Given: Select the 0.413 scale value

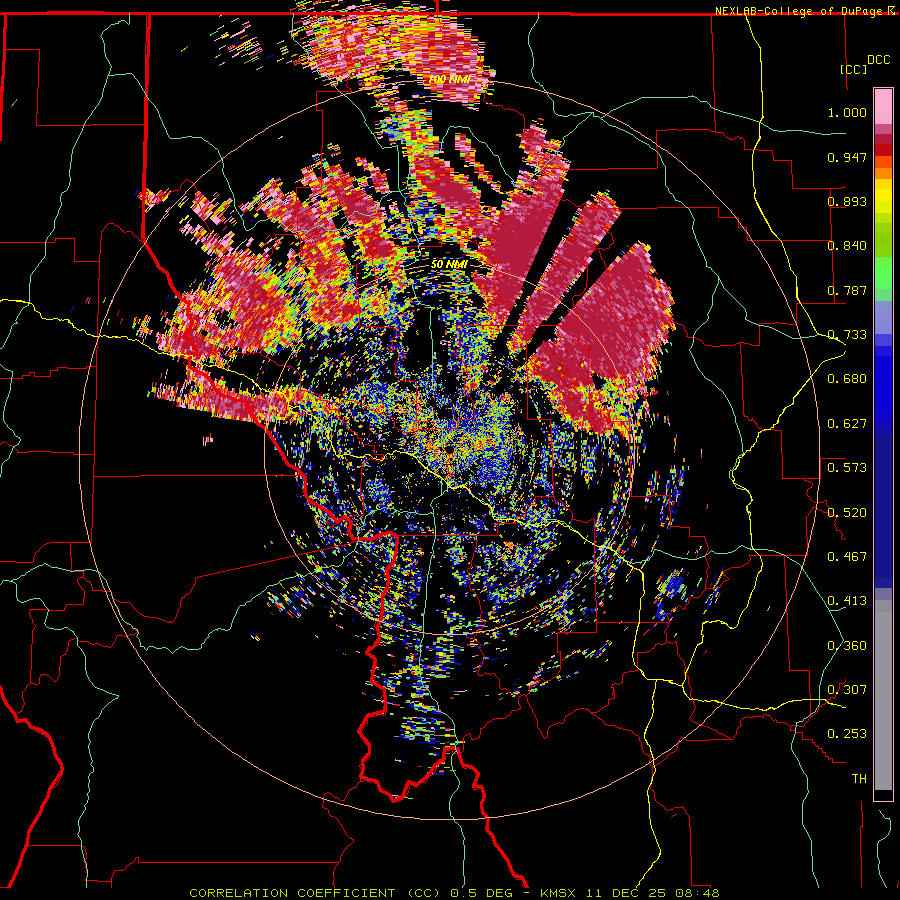Looking at the screenshot, I should (847, 601).
